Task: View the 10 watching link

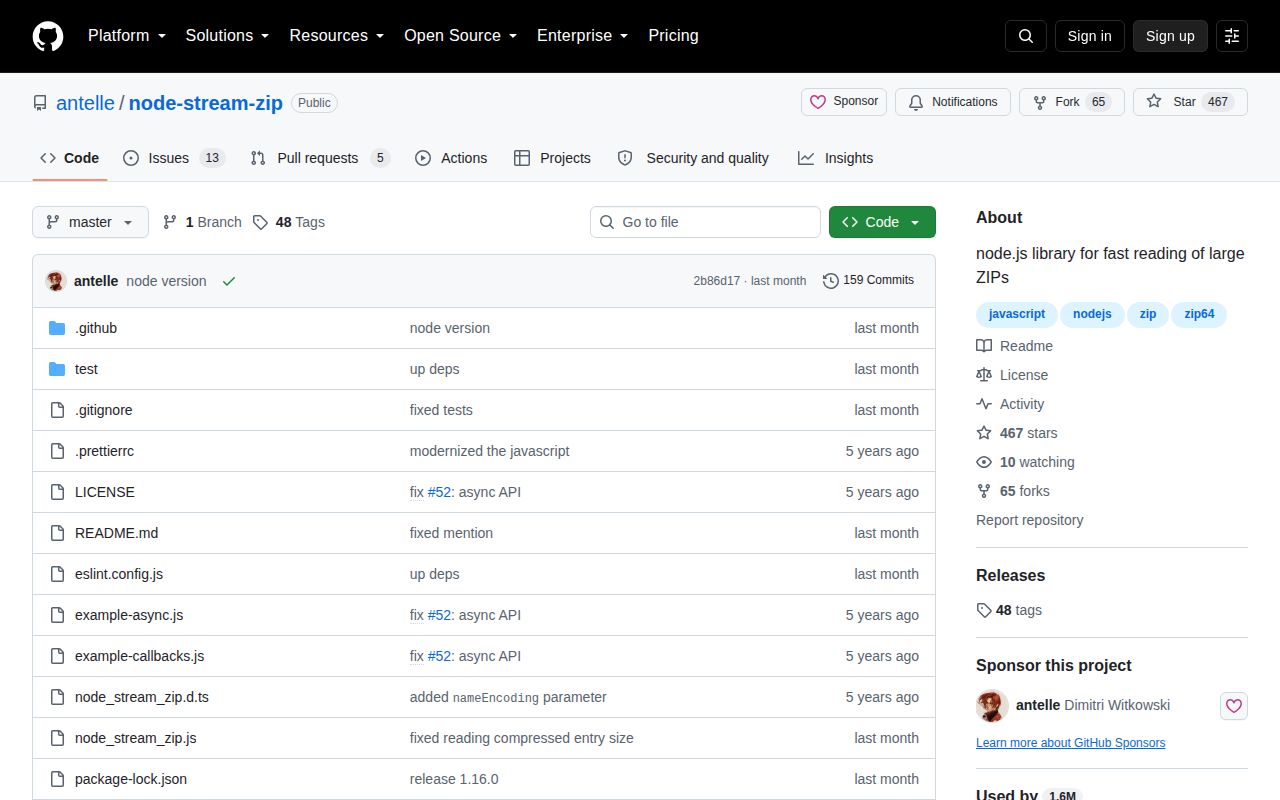Action: (1025, 462)
